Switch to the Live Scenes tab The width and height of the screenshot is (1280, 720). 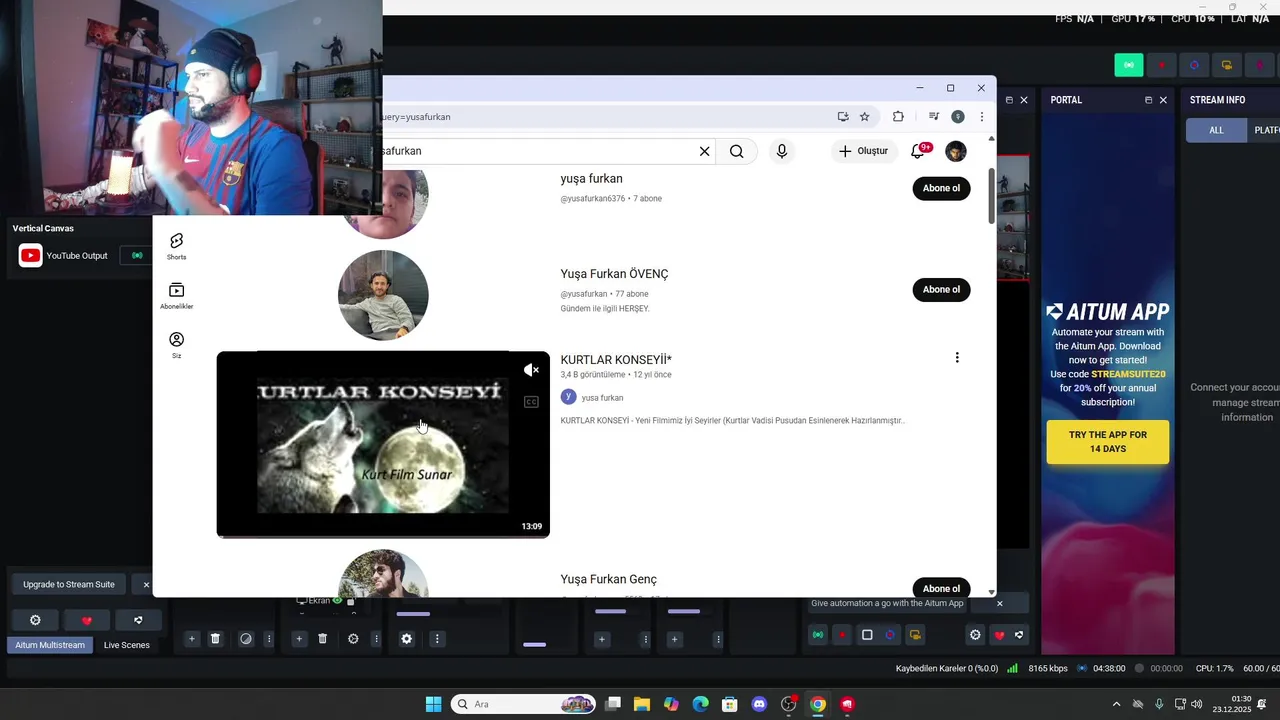click(x=127, y=645)
